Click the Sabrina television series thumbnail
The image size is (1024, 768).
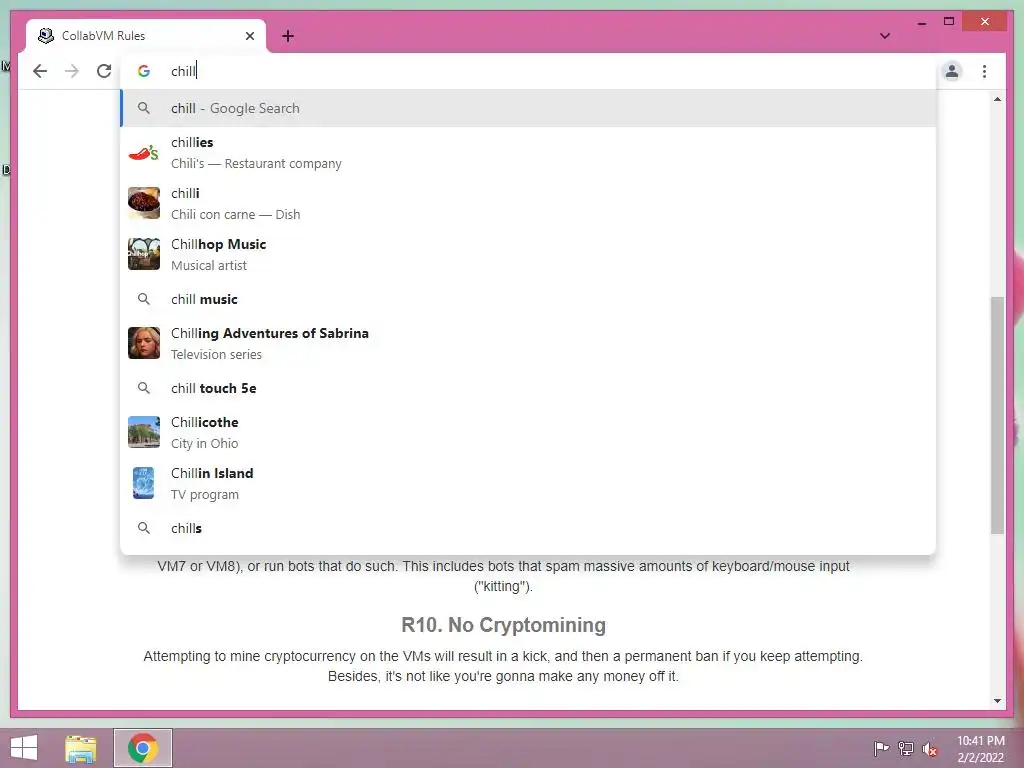[144, 343]
